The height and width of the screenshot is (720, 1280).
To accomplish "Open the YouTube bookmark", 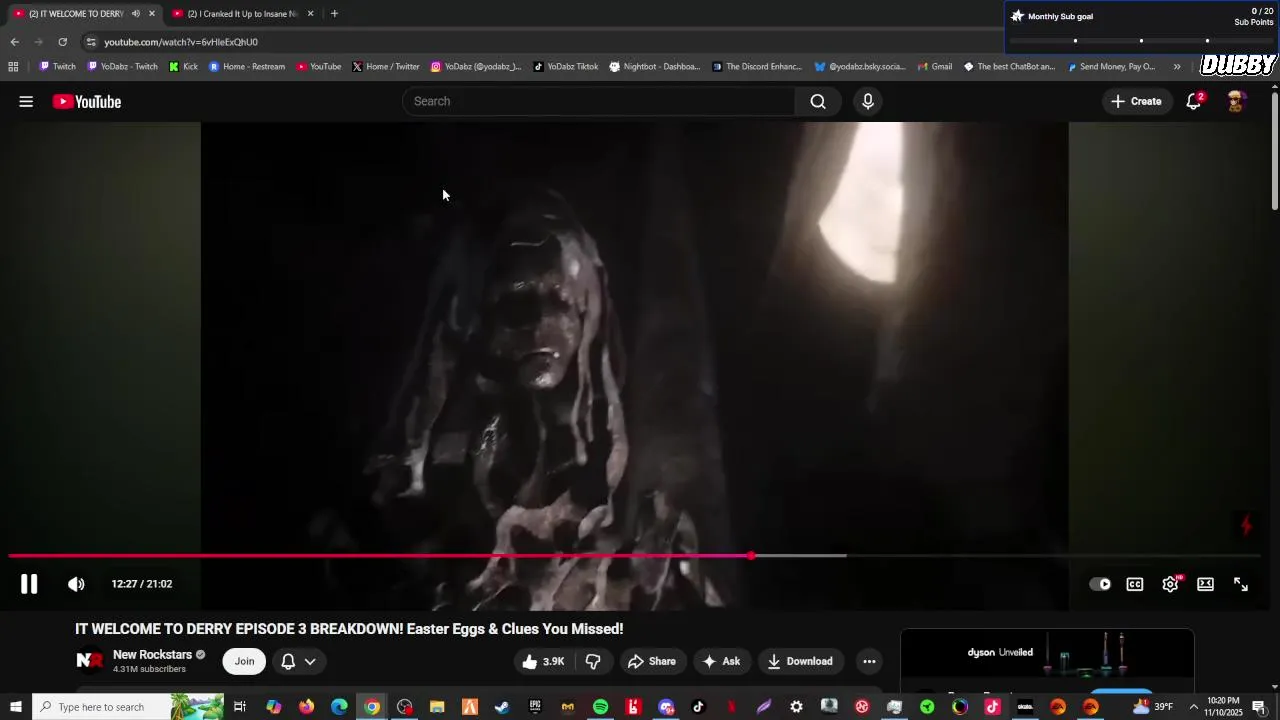I will coord(318,67).
